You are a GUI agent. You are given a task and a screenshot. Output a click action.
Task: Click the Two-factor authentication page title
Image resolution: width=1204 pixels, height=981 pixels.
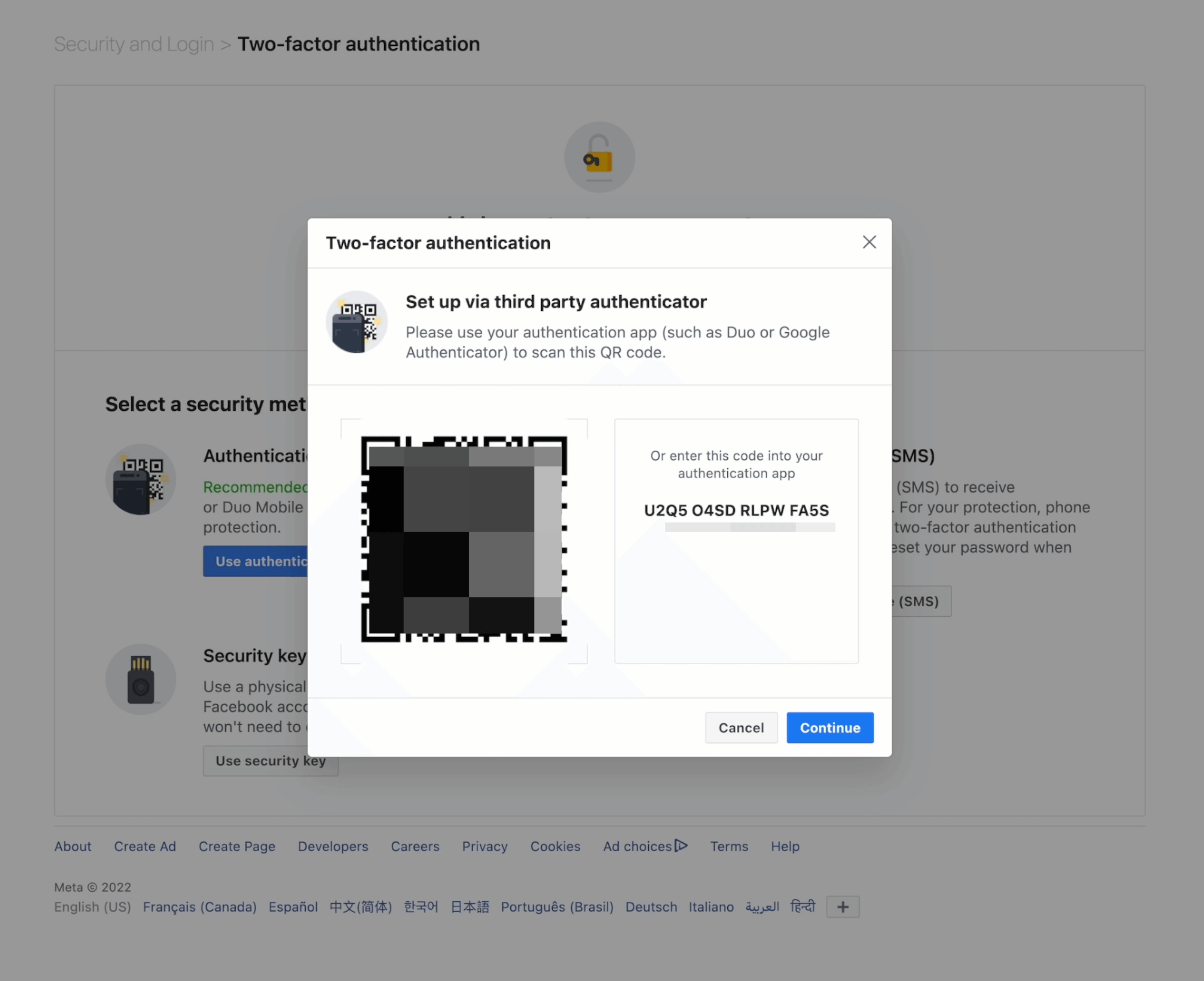[x=359, y=44]
